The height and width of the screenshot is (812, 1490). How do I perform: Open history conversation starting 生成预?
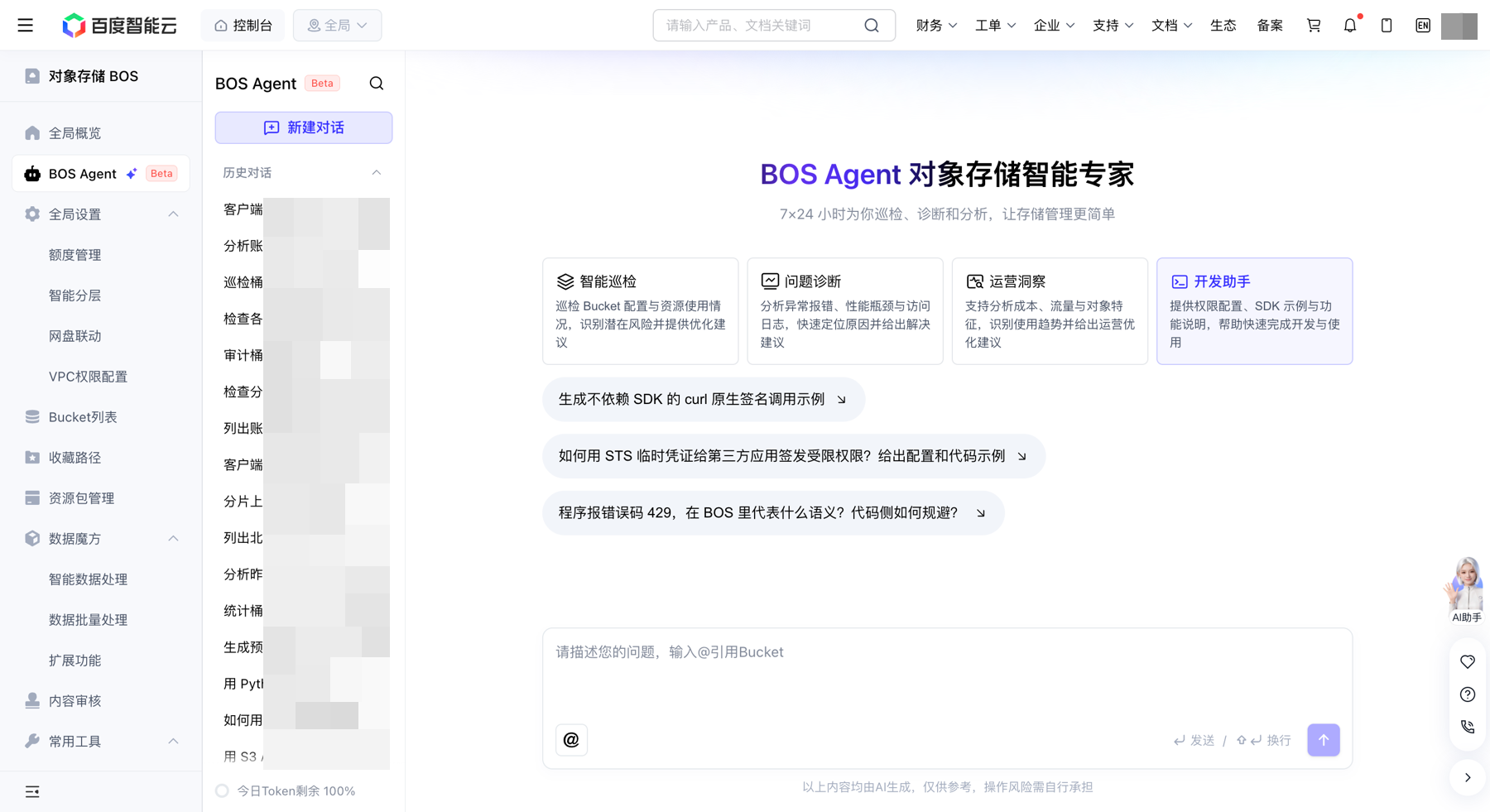[303, 647]
